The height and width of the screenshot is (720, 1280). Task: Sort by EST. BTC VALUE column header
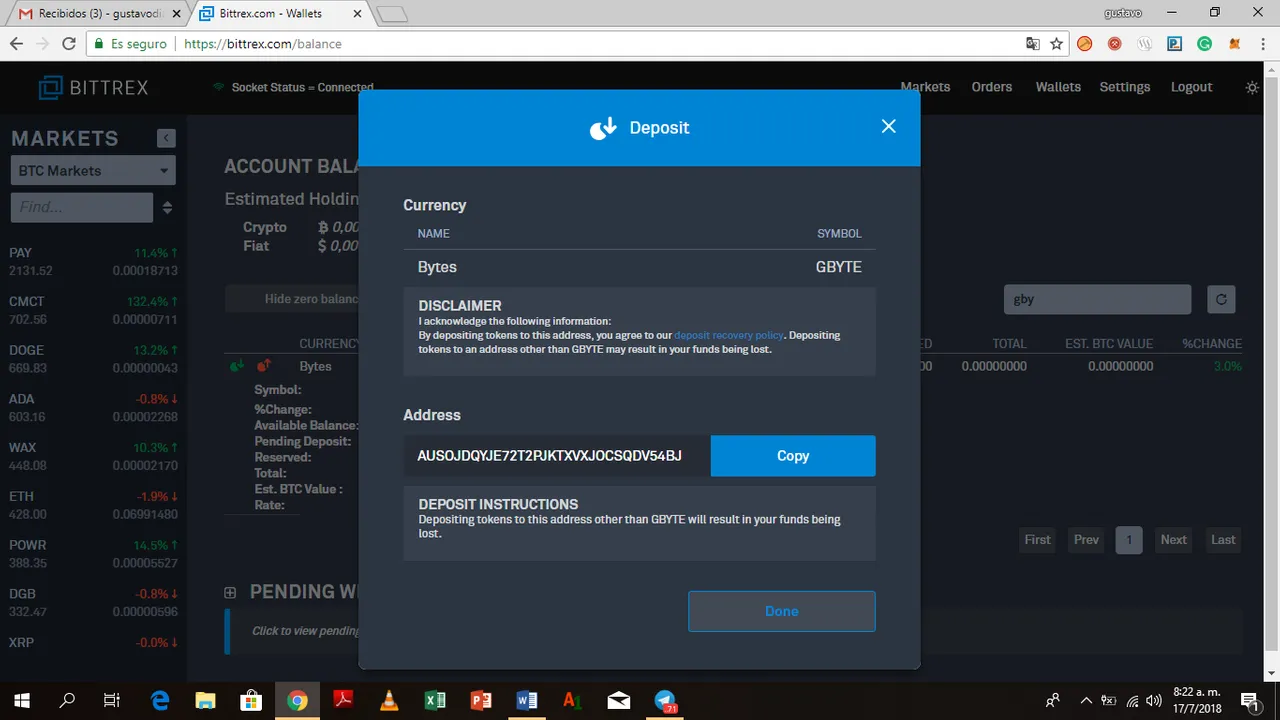pyautogui.click(x=1109, y=344)
